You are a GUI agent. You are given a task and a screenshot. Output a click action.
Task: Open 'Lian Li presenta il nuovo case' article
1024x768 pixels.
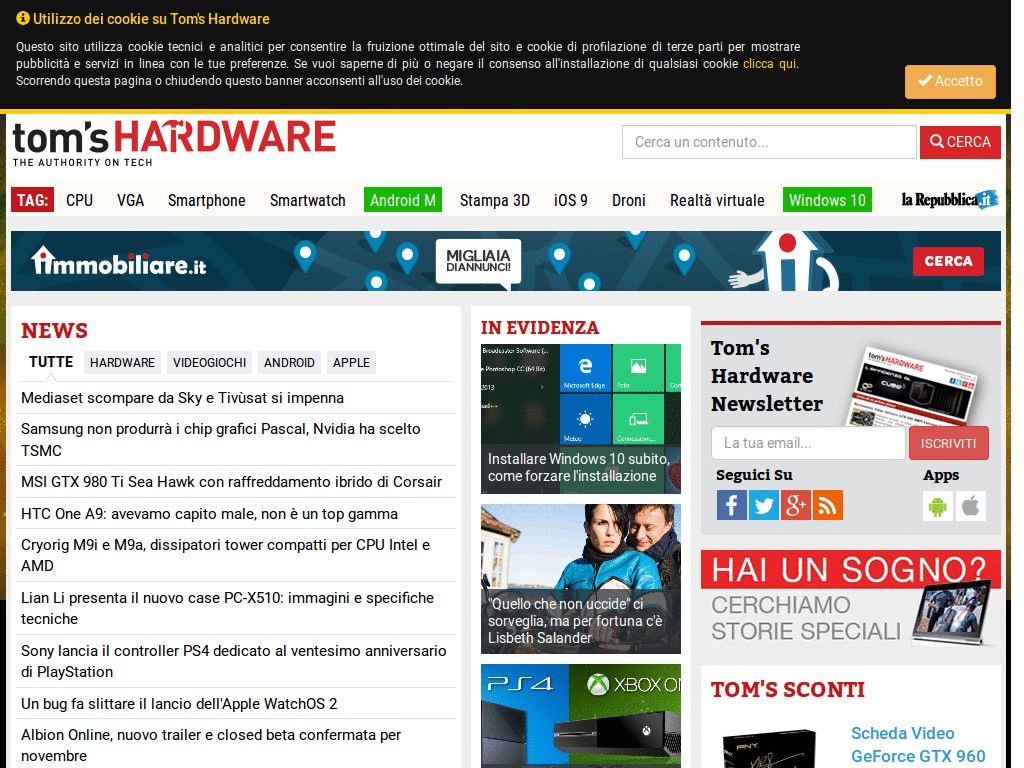[227, 608]
